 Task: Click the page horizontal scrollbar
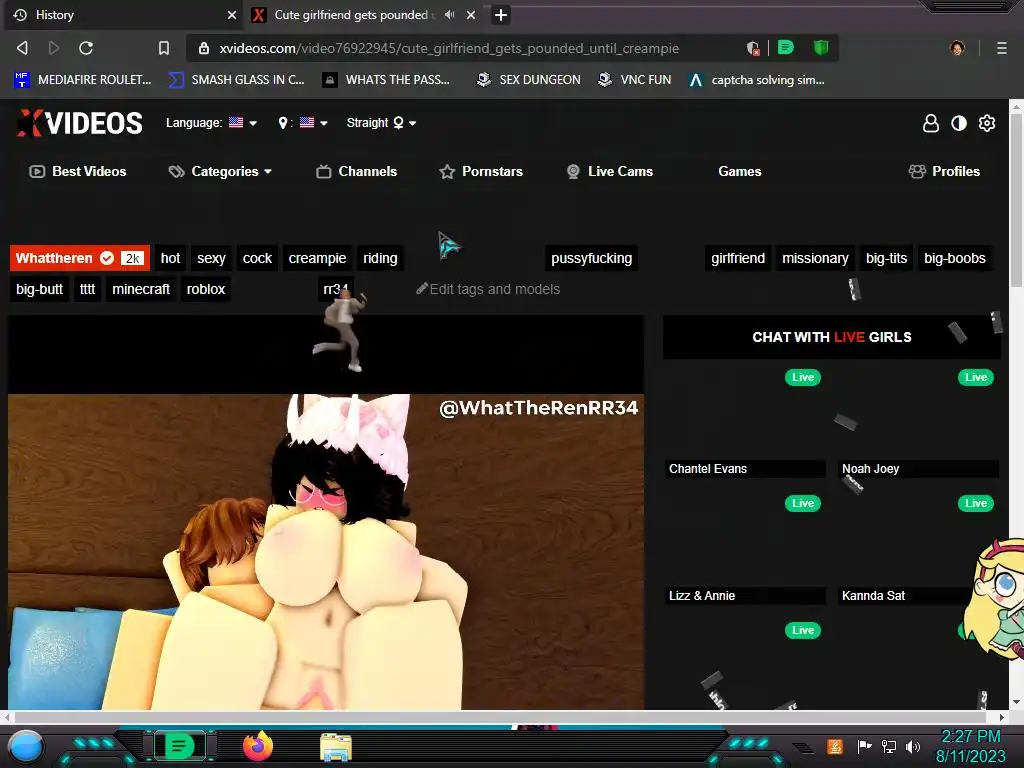(x=500, y=717)
